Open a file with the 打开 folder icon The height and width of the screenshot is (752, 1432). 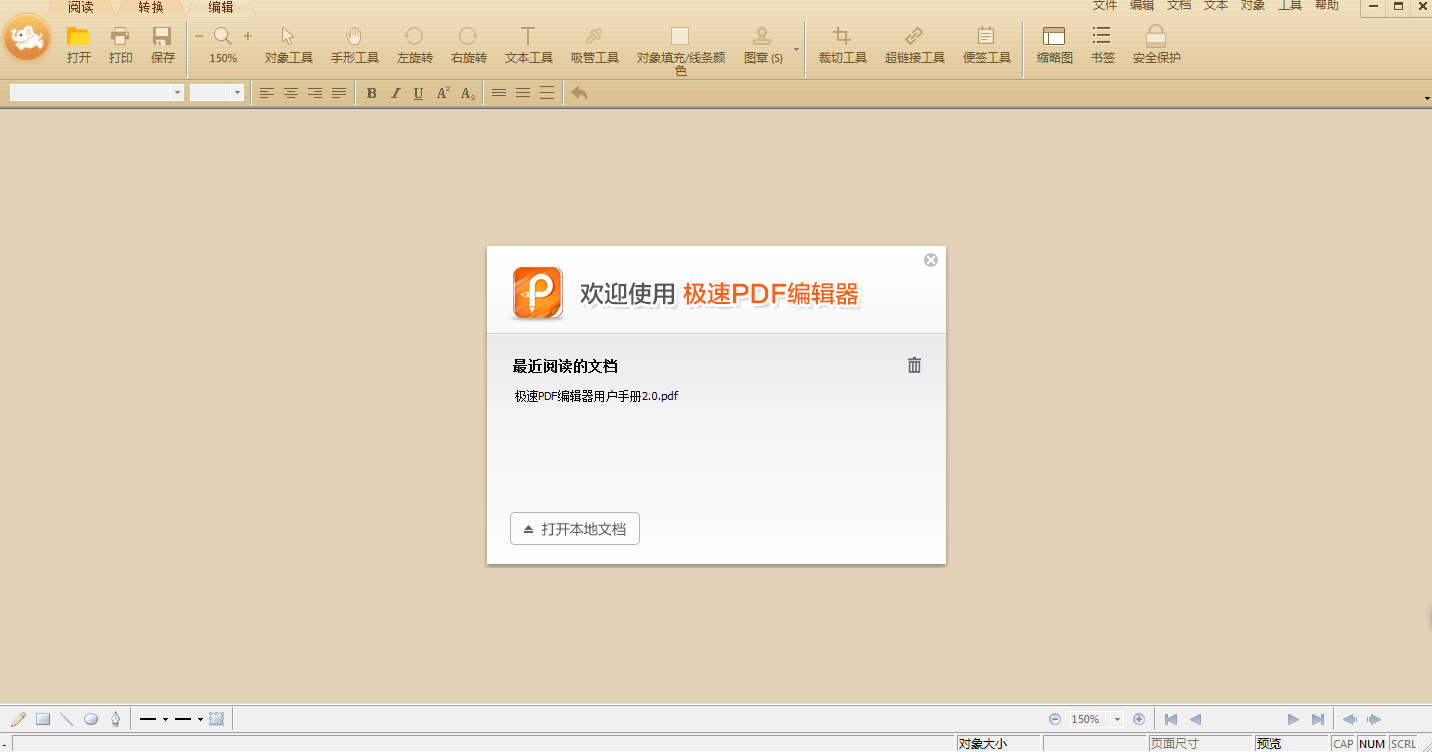coord(79,46)
